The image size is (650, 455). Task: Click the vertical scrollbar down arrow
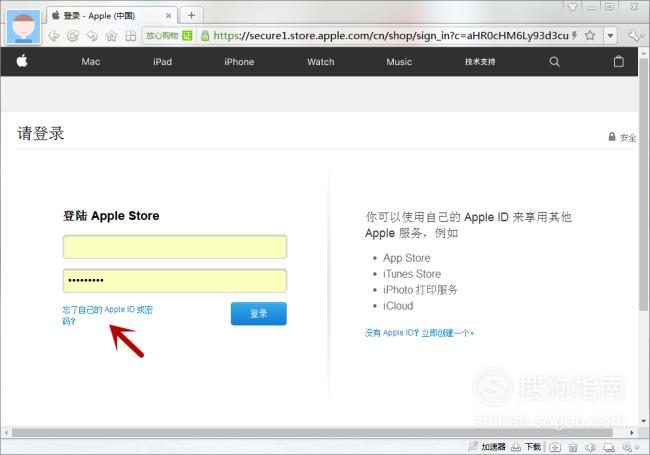click(x=643, y=421)
